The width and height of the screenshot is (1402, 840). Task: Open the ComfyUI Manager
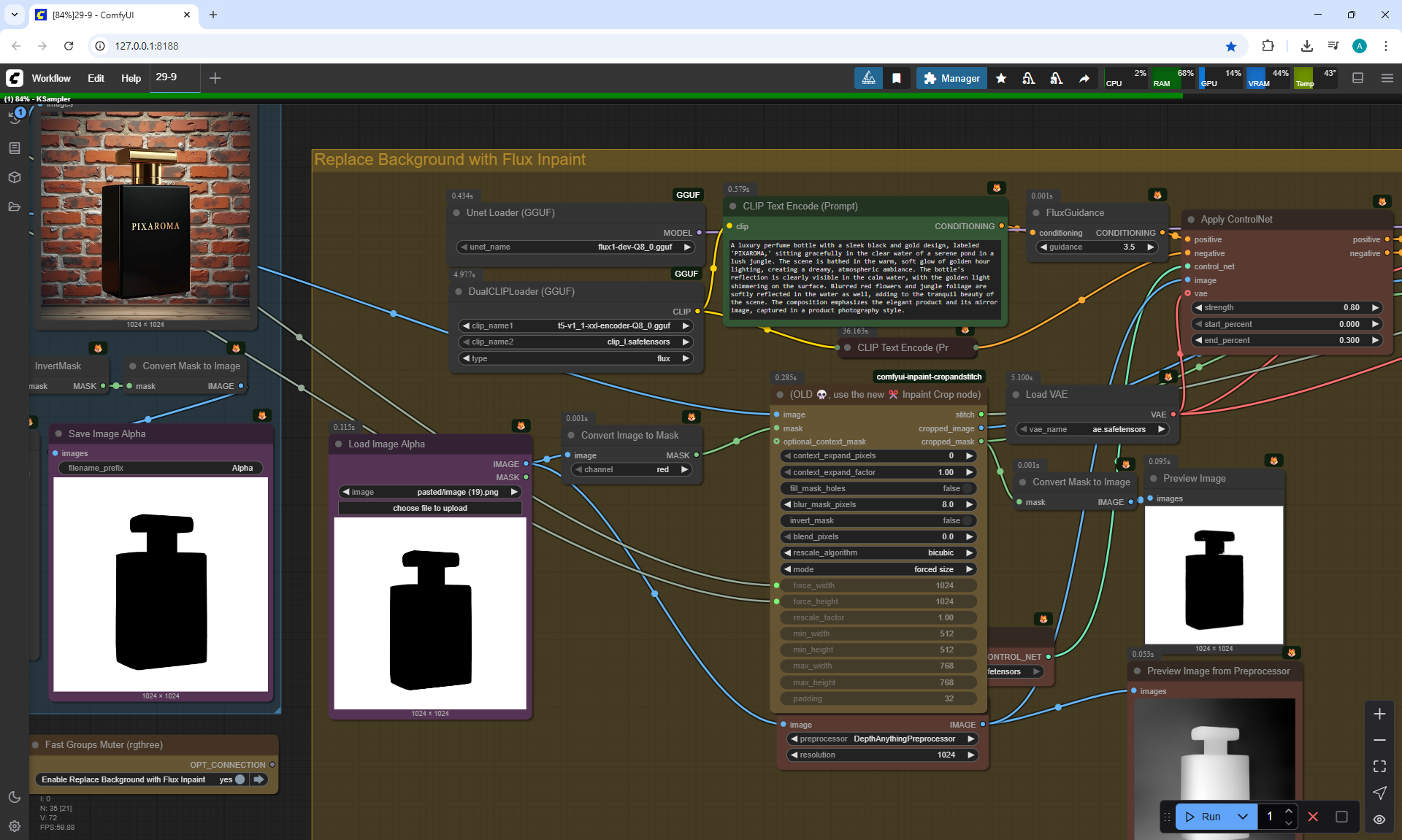tap(951, 78)
